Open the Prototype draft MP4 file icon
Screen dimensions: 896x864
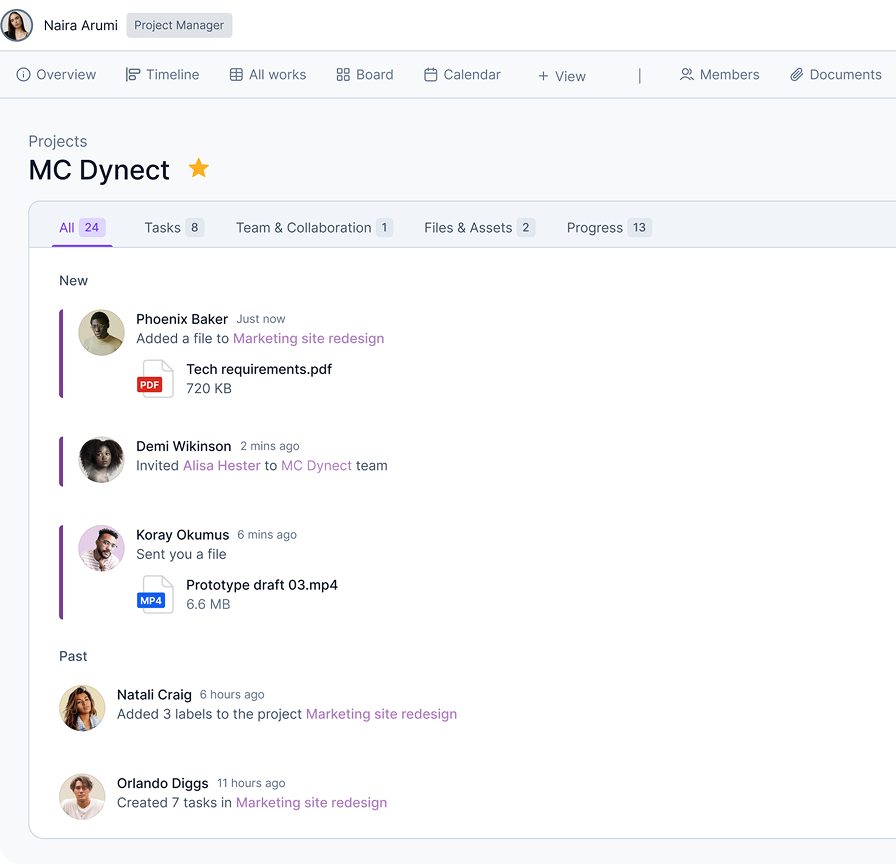tap(155, 595)
